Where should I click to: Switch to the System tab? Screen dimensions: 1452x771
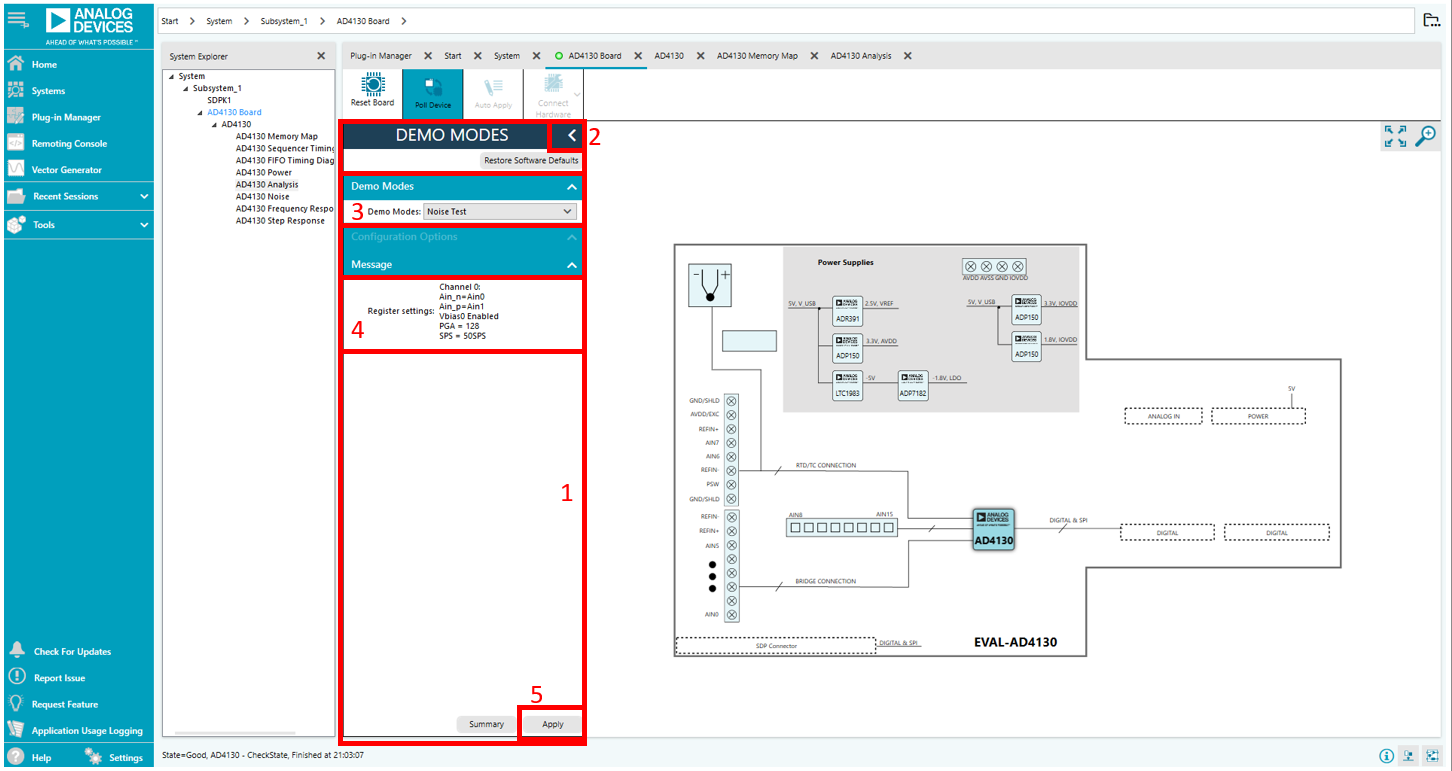click(507, 56)
